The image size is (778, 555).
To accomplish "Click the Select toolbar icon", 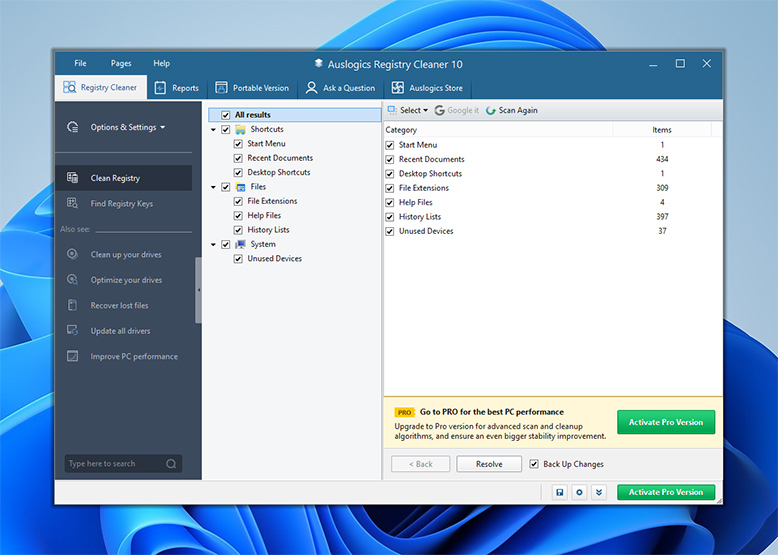I will (x=392, y=110).
